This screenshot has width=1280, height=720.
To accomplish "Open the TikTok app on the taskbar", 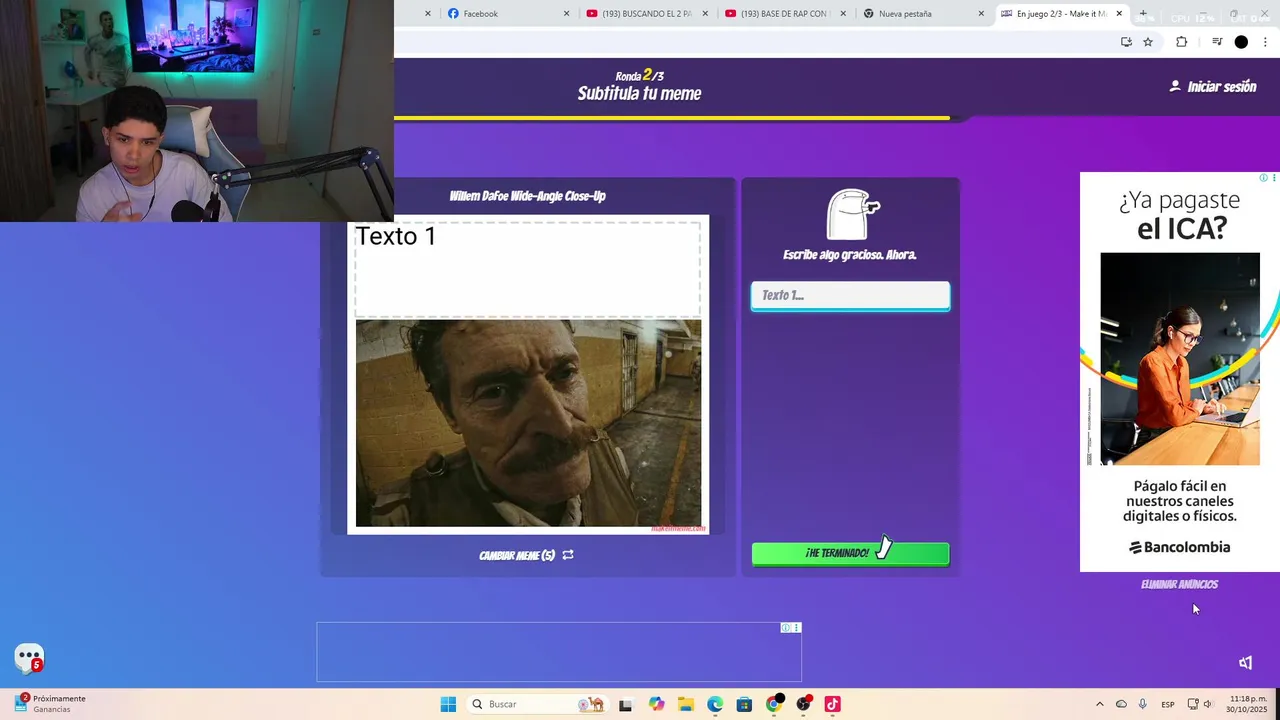I will point(832,704).
